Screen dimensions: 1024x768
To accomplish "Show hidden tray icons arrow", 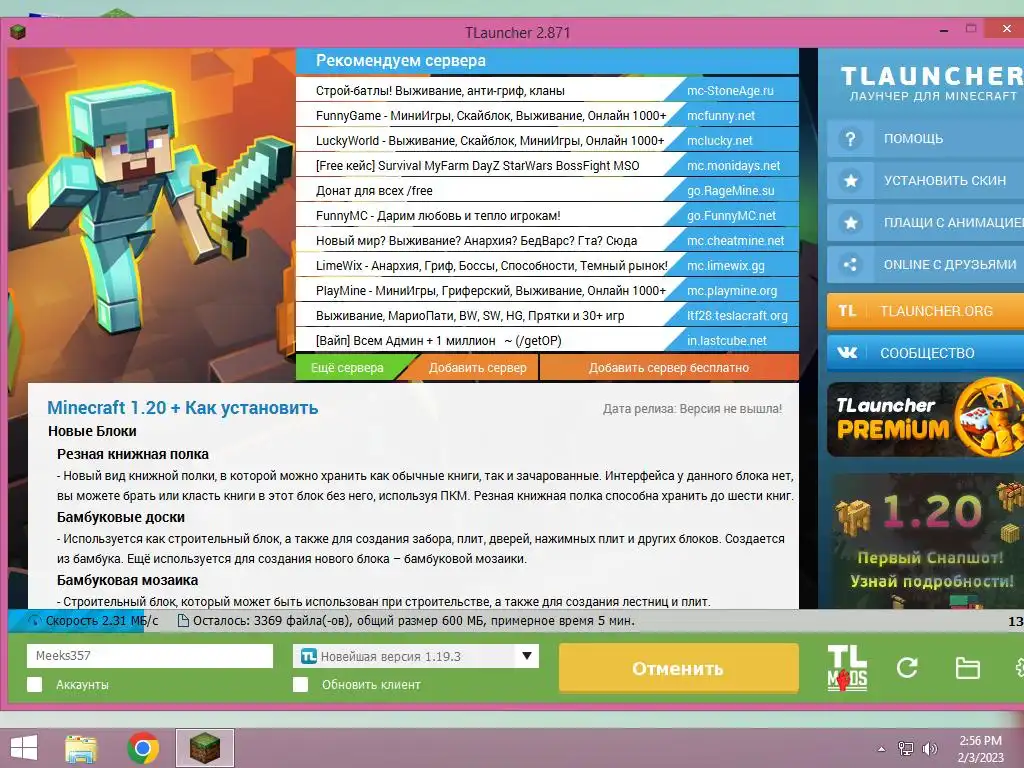I will coord(882,749).
